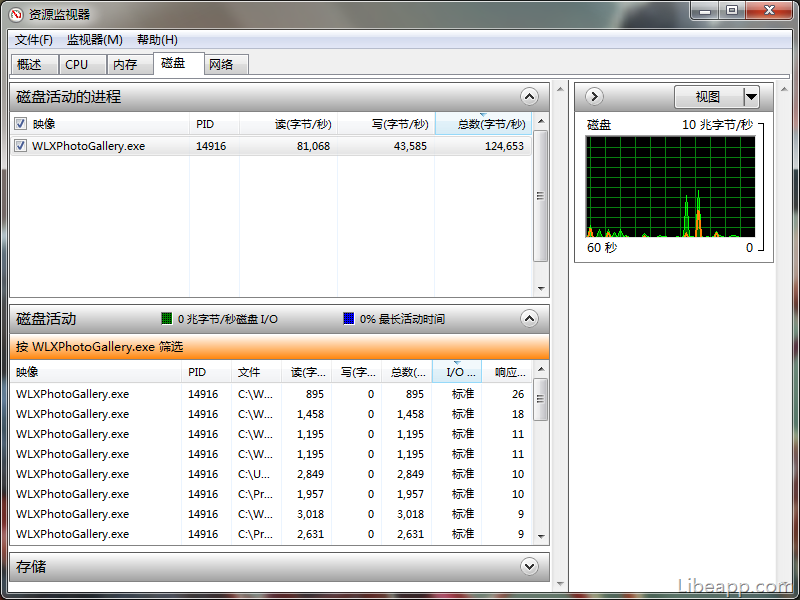Click the 映像 header in disk activity table

coord(95,372)
